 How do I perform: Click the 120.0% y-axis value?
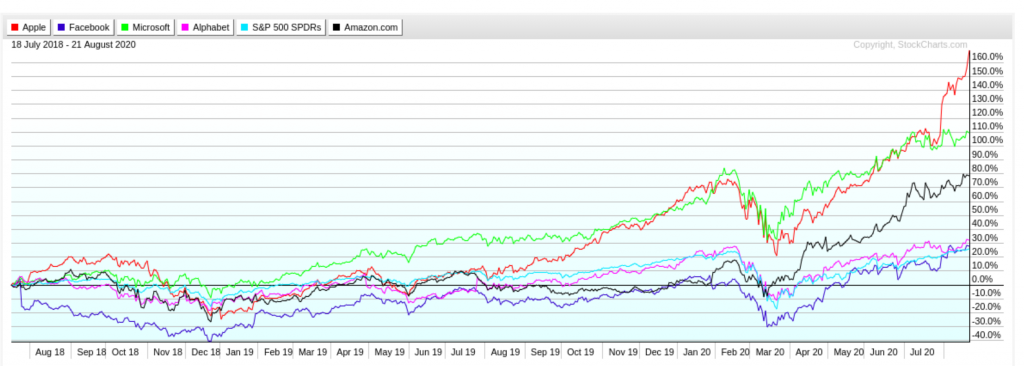click(987, 112)
